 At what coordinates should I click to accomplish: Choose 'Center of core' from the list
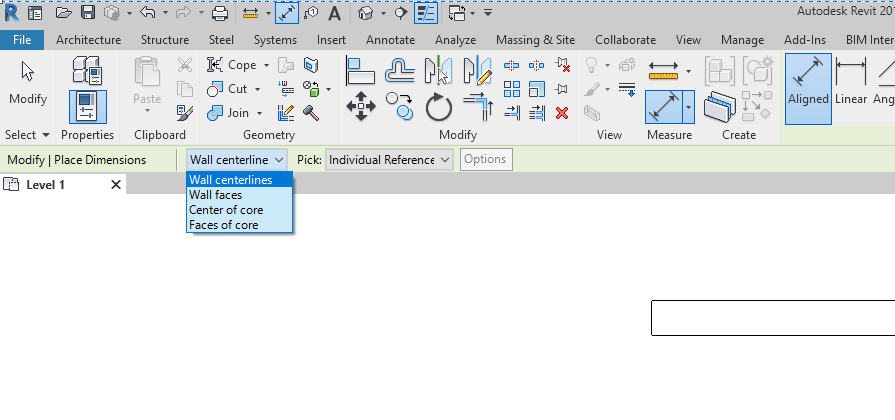click(240, 210)
